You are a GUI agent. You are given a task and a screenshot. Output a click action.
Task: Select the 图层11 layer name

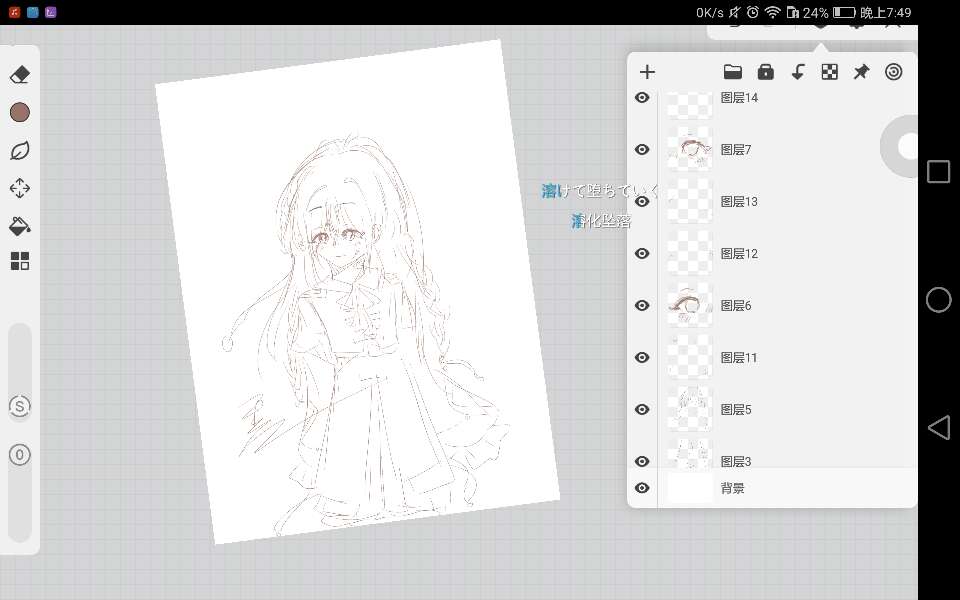[739, 358]
